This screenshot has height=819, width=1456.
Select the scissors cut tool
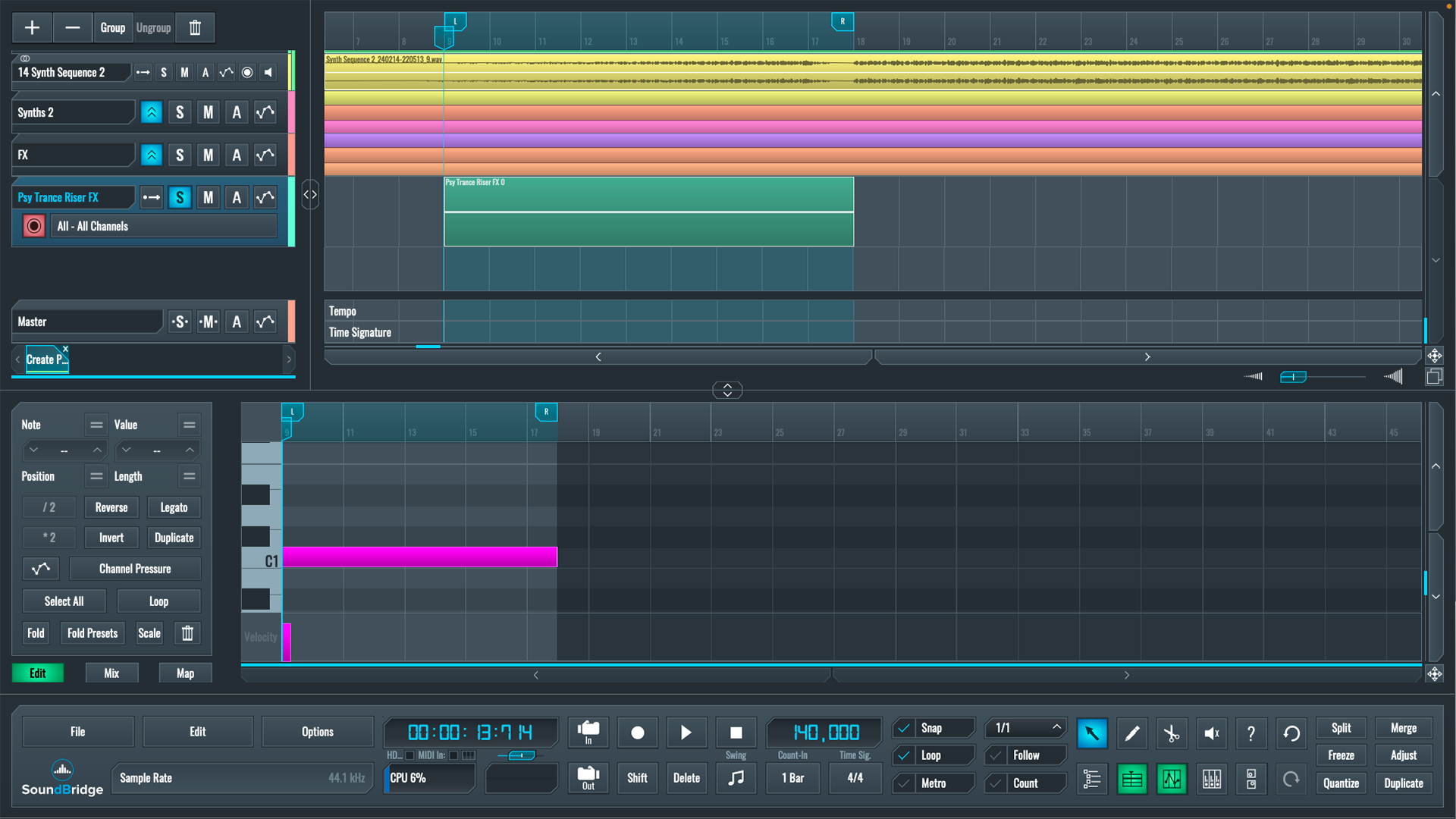tap(1172, 733)
